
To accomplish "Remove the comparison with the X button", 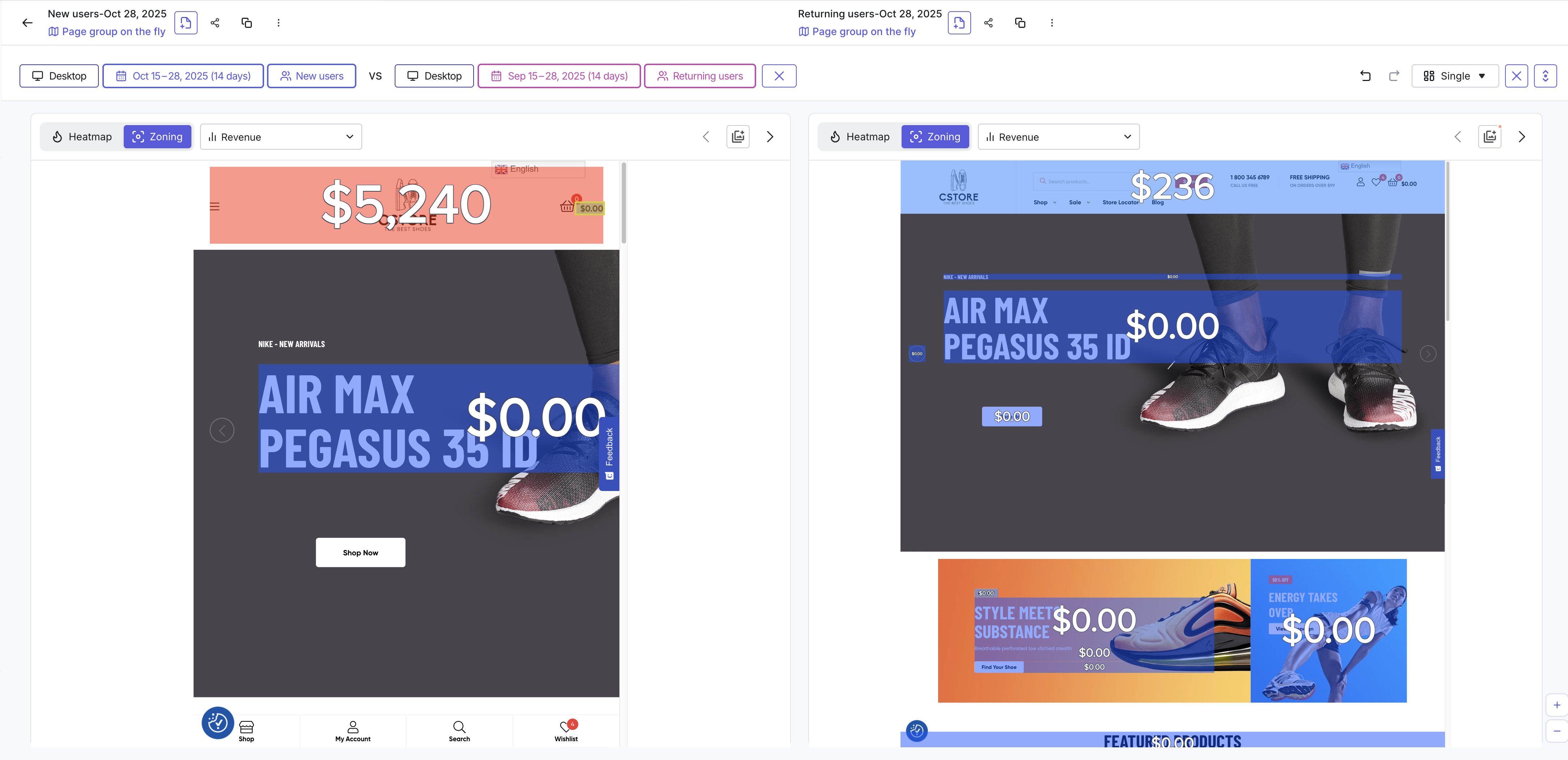I will point(779,76).
